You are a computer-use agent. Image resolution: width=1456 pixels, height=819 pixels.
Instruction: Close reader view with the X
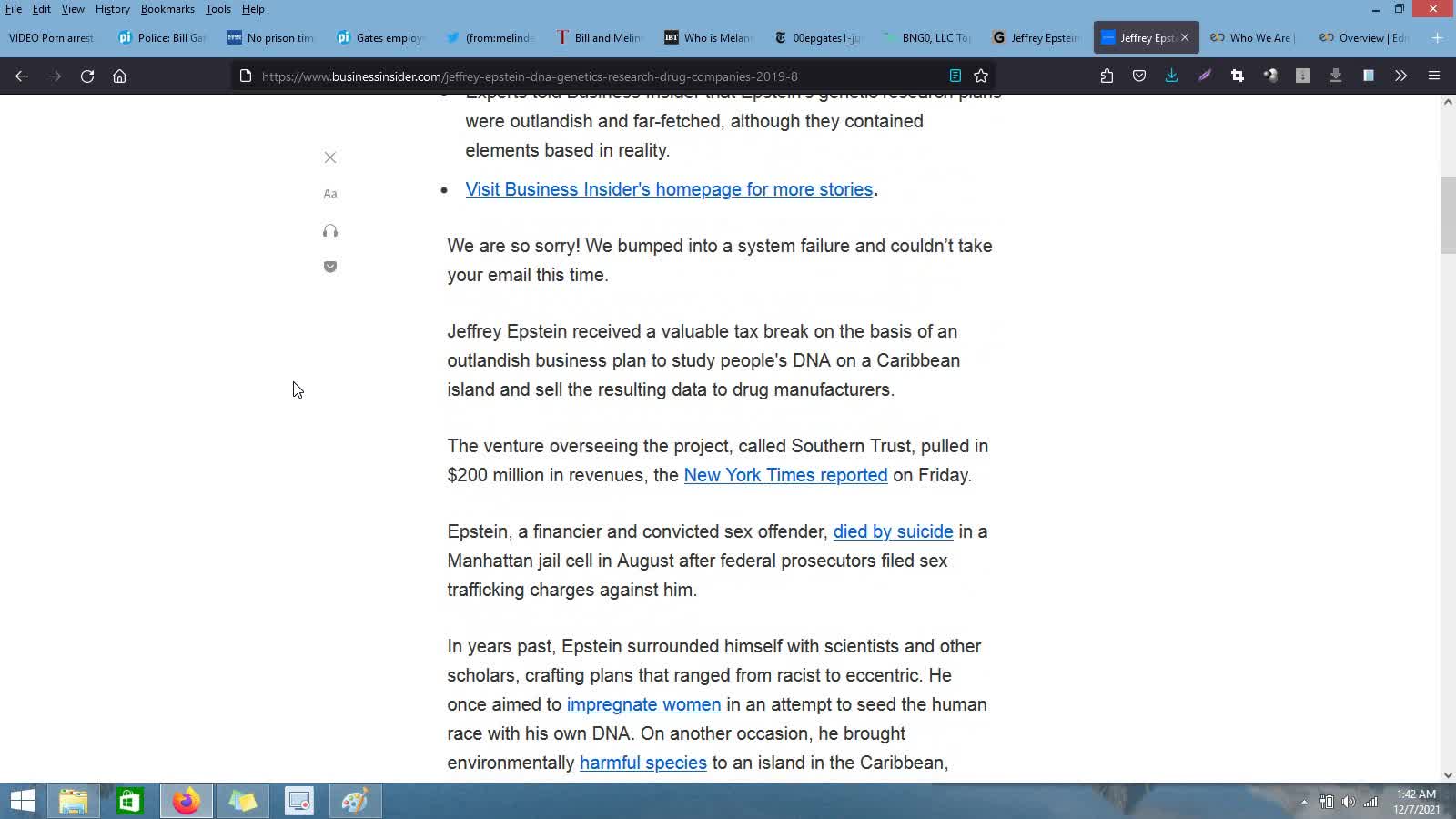tap(330, 157)
